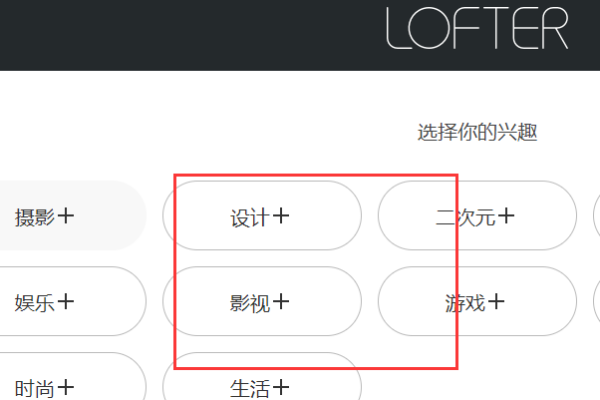The image size is (600, 400).
Task: Choose the 娱乐 interest label
Action: coord(34,303)
